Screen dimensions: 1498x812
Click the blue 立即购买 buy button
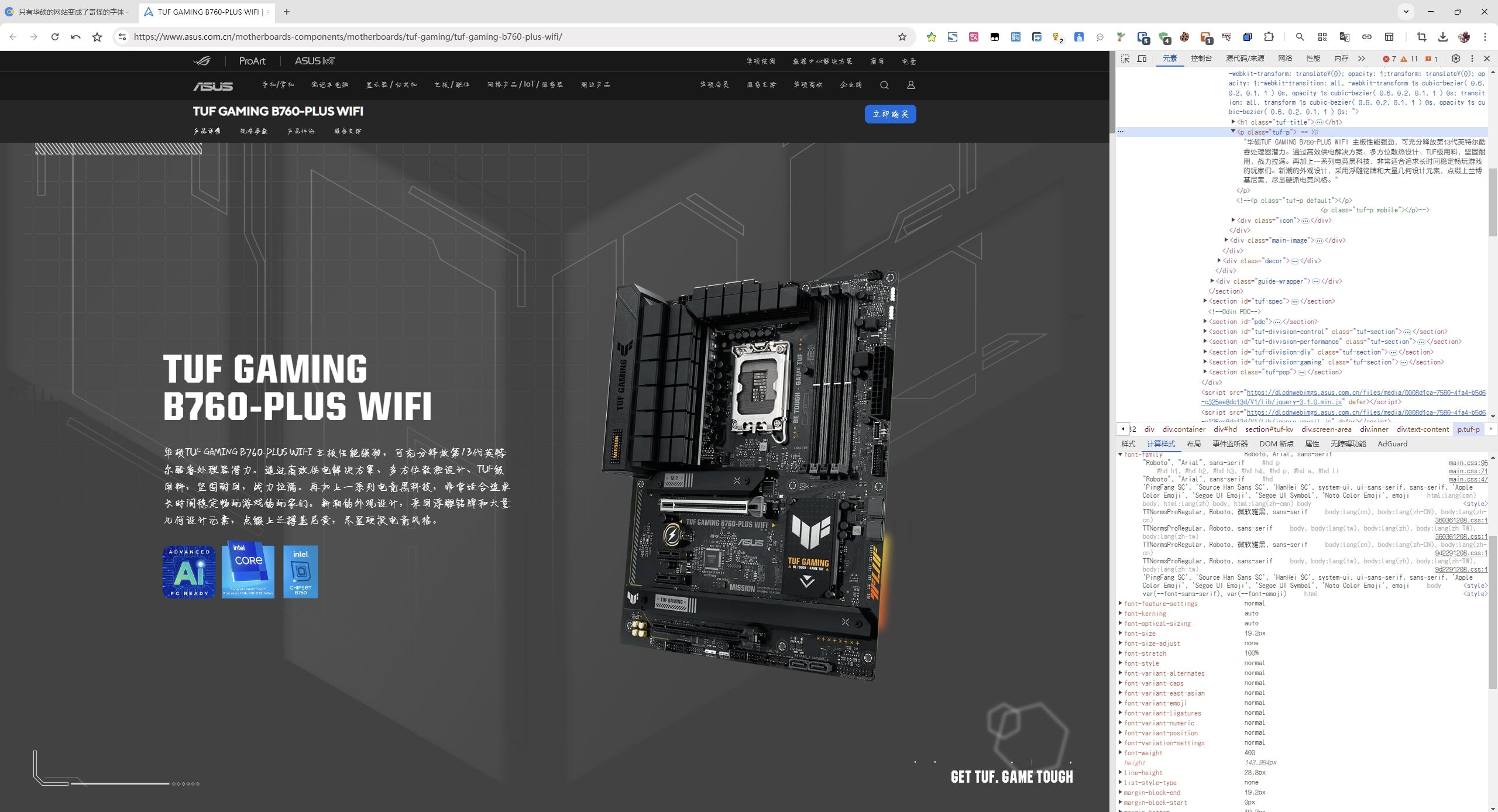coord(890,114)
